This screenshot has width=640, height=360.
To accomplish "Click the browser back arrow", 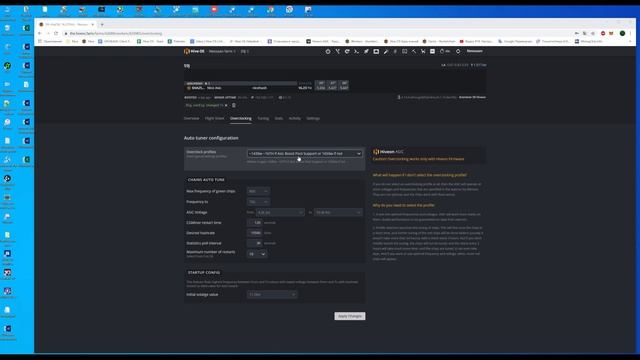I will (40, 33).
